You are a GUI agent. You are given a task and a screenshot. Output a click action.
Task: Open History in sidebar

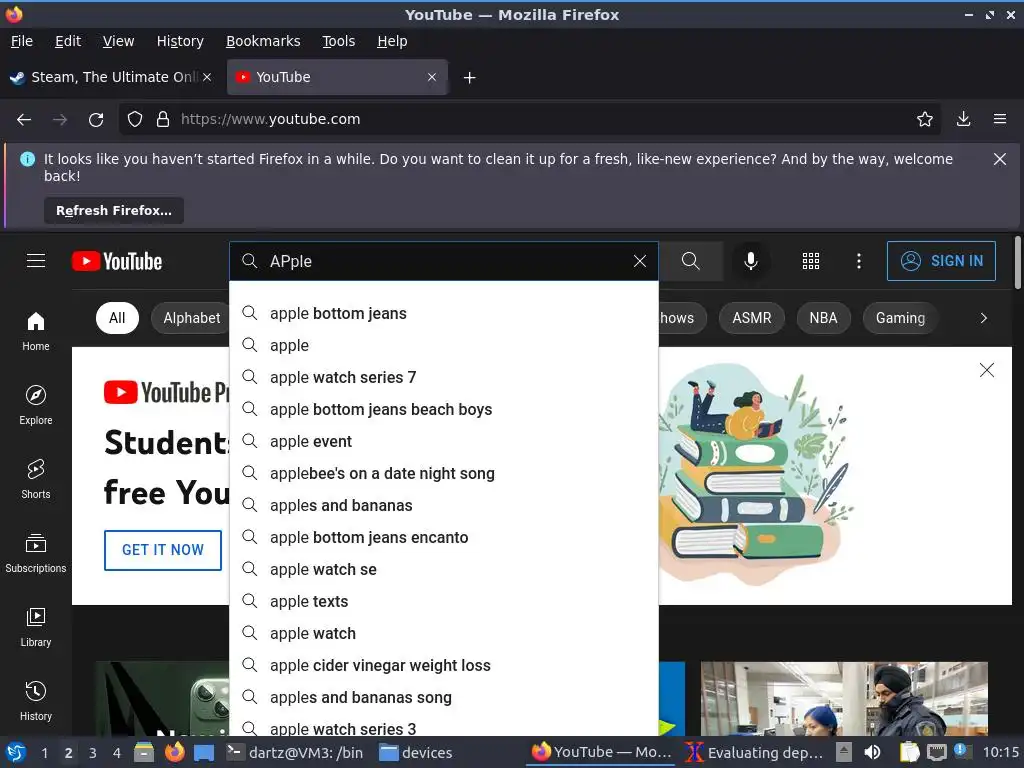(36, 701)
